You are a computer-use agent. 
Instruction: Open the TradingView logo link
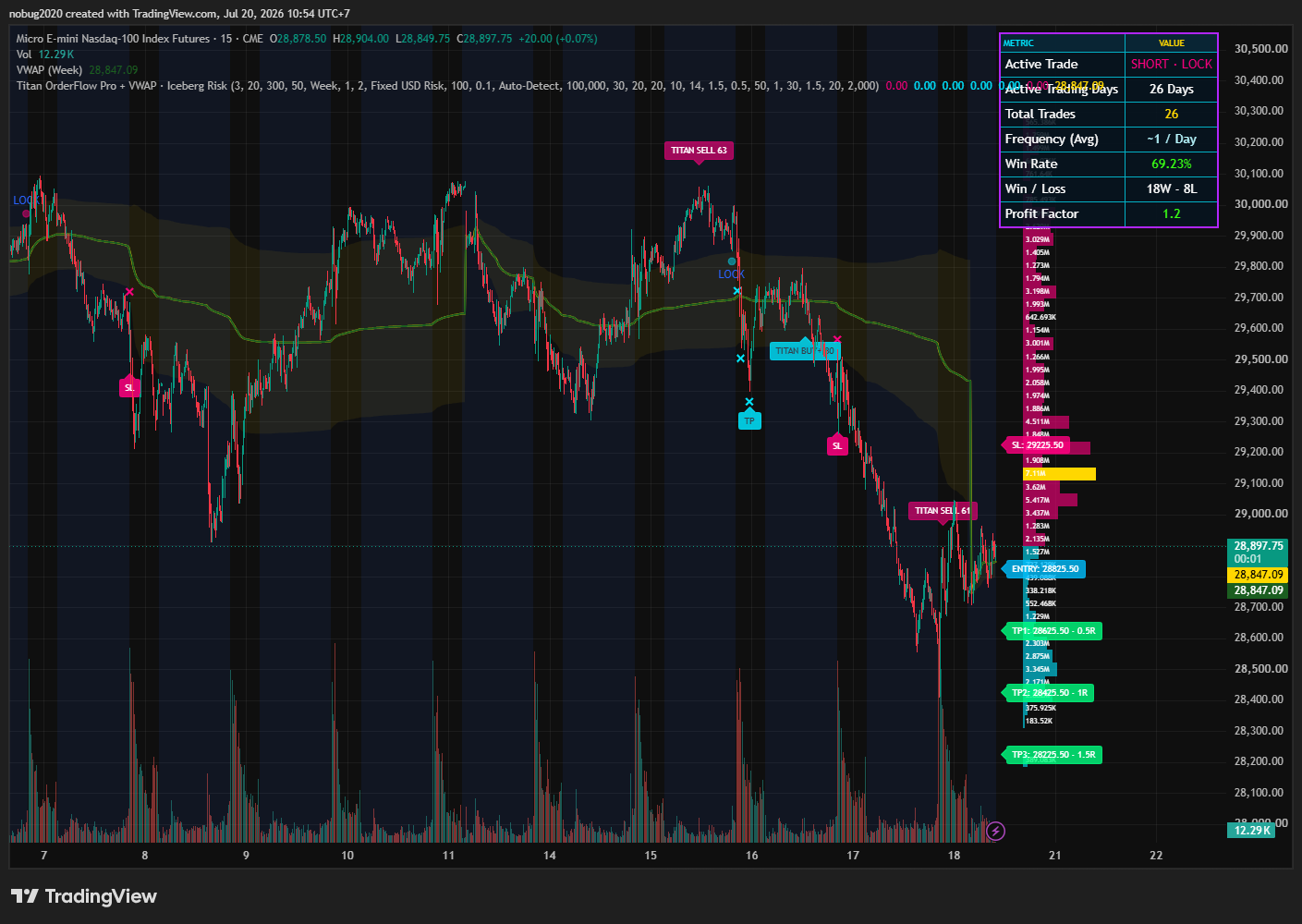click(x=84, y=896)
